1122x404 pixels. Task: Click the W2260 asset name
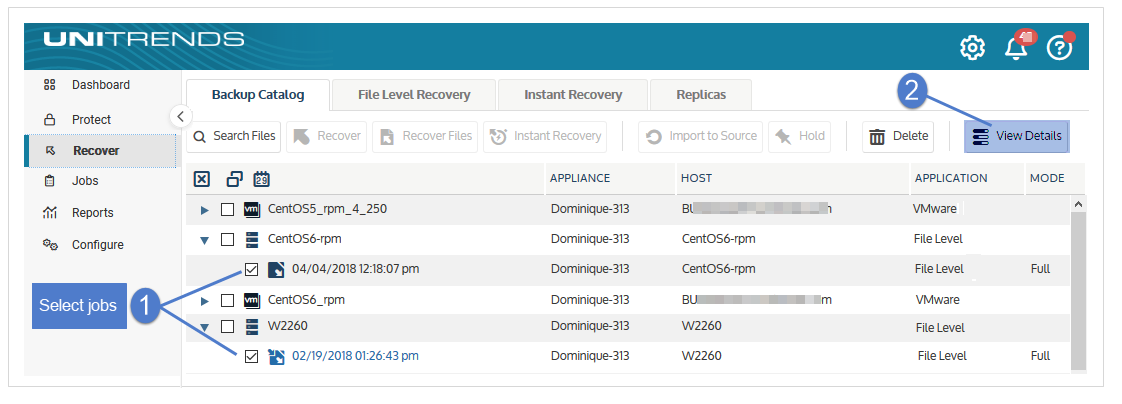288,327
